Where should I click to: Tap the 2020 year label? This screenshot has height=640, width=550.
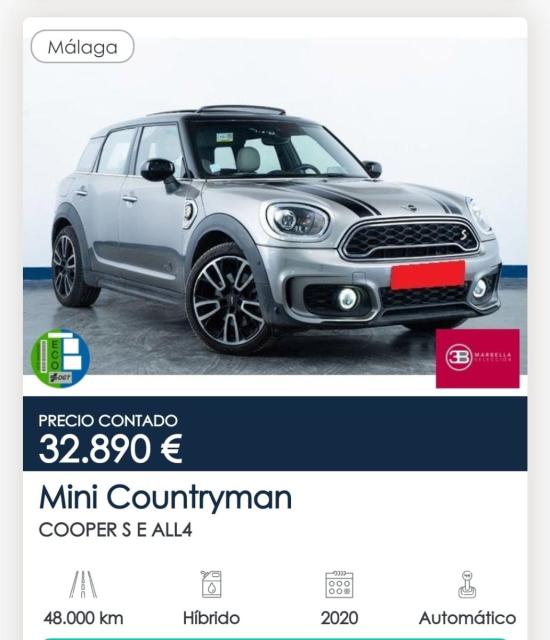coord(339,618)
